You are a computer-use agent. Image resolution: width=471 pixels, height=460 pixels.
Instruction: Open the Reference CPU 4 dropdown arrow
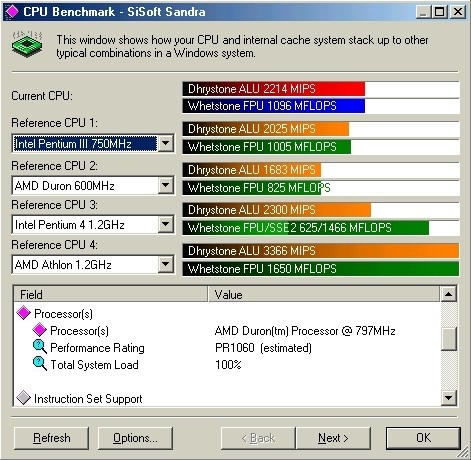[x=166, y=264]
